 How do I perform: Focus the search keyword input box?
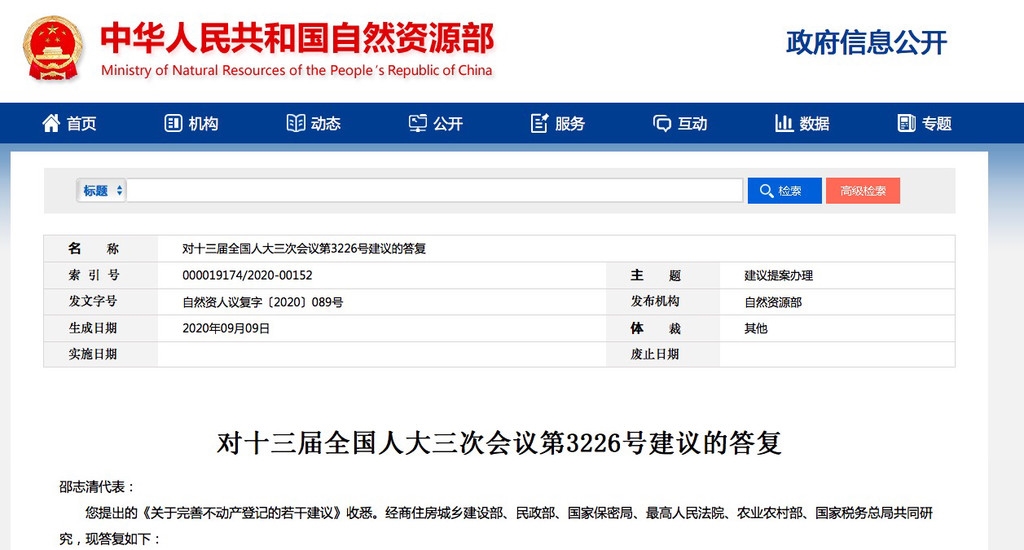(434, 191)
